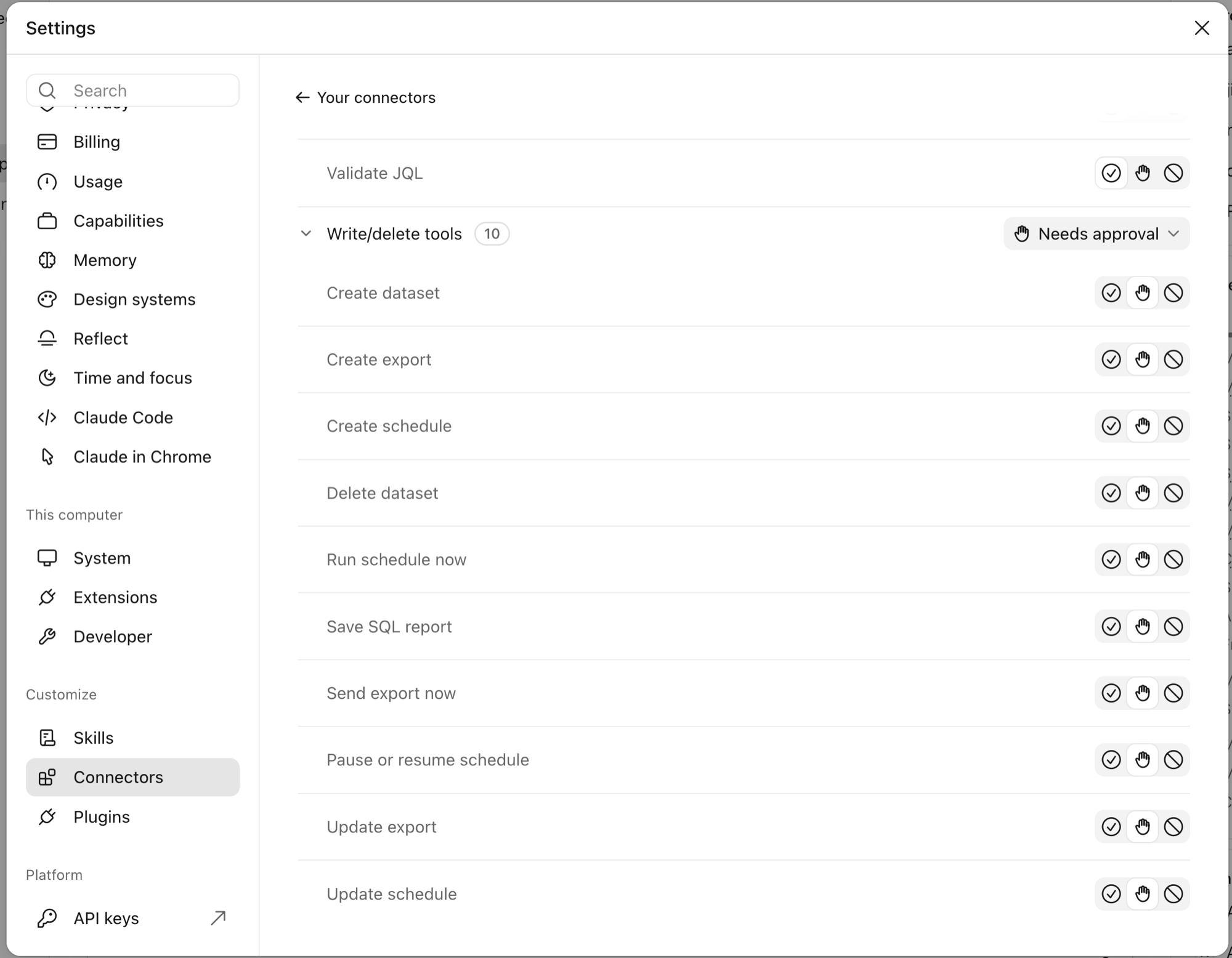Image resolution: width=1232 pixels, height=958 pixels.
Task: Always allow Pause or resume schedule
Action: tap(1111, 760)
